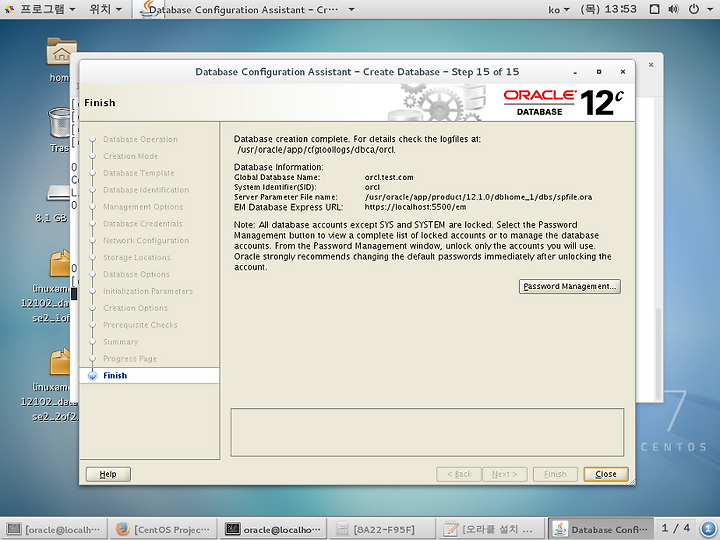Click the Database Operation step

pyautogui.click(x=140, y=139)
